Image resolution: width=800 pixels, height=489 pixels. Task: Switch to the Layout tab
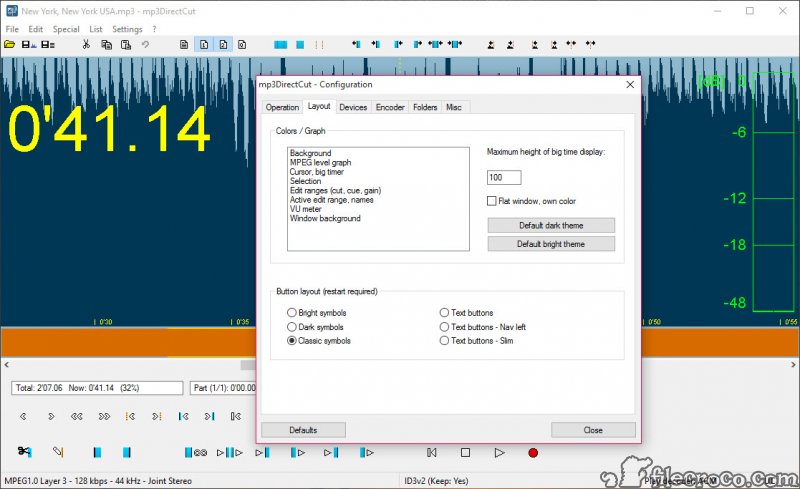(319, 106)
